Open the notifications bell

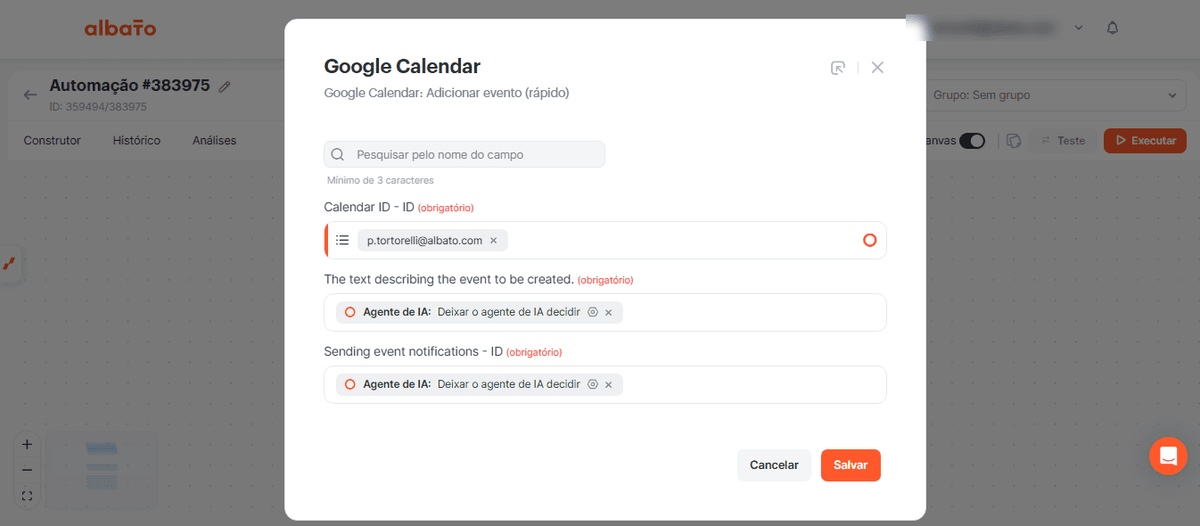pos(1112,28)
